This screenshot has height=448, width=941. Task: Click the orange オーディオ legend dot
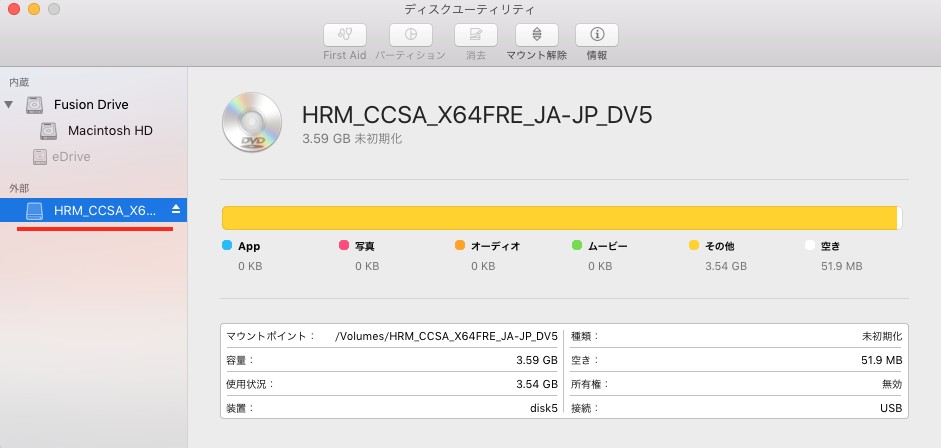[460, 245]
